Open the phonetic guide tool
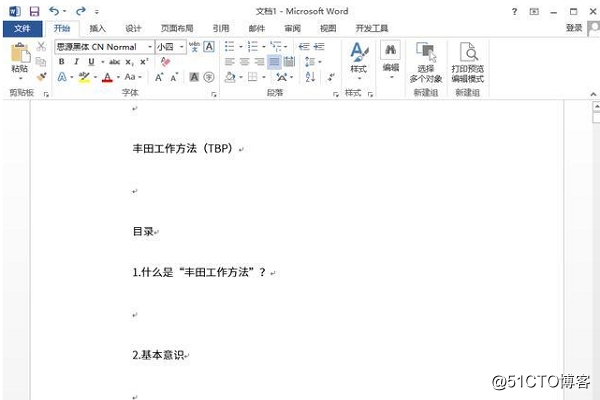Image resolution: width=600 pixels, height=400 pixels. (194, 47)
